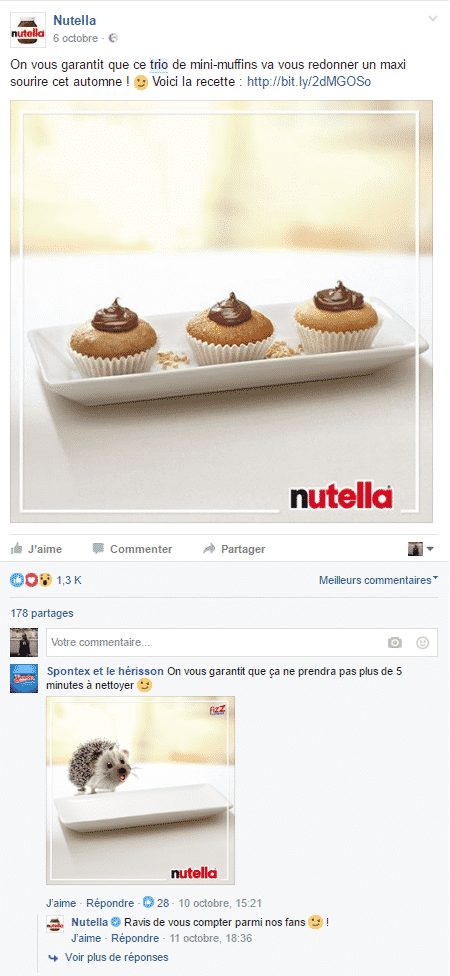The width and height of the screenshot is (450, 976).
Task: Like the post with J'aime button
Action: 37,549
